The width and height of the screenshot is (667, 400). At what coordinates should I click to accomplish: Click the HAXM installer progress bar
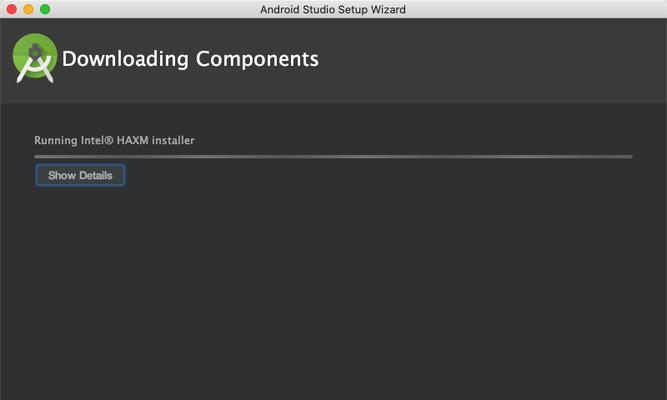point(334,157)
